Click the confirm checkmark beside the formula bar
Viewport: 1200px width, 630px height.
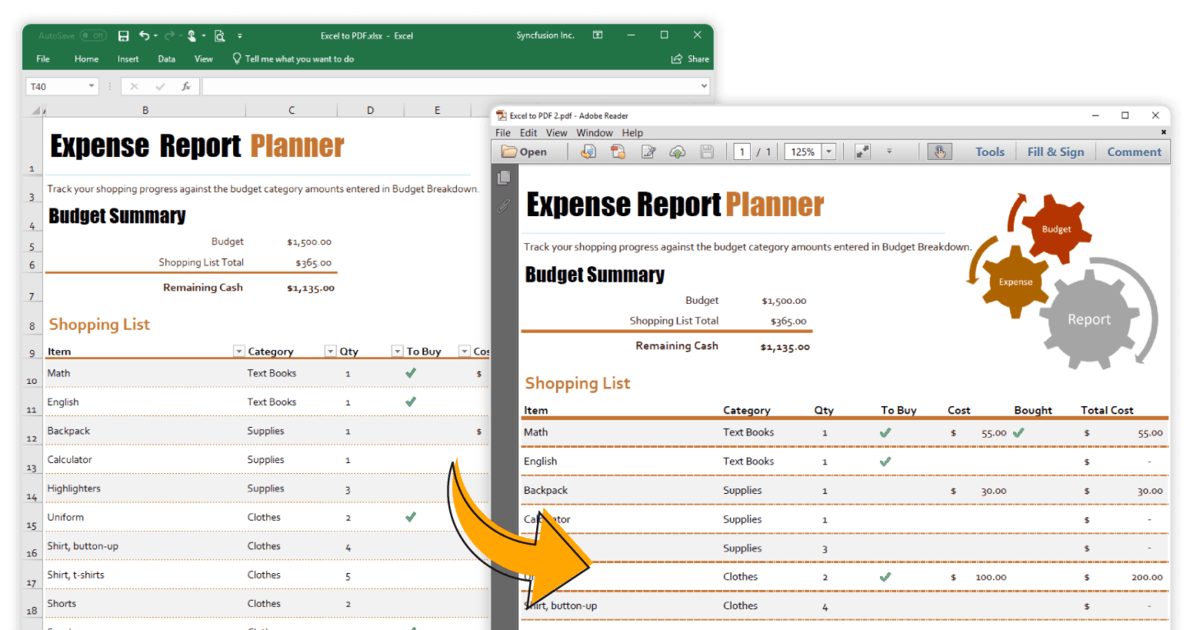(x=160, y=87)
